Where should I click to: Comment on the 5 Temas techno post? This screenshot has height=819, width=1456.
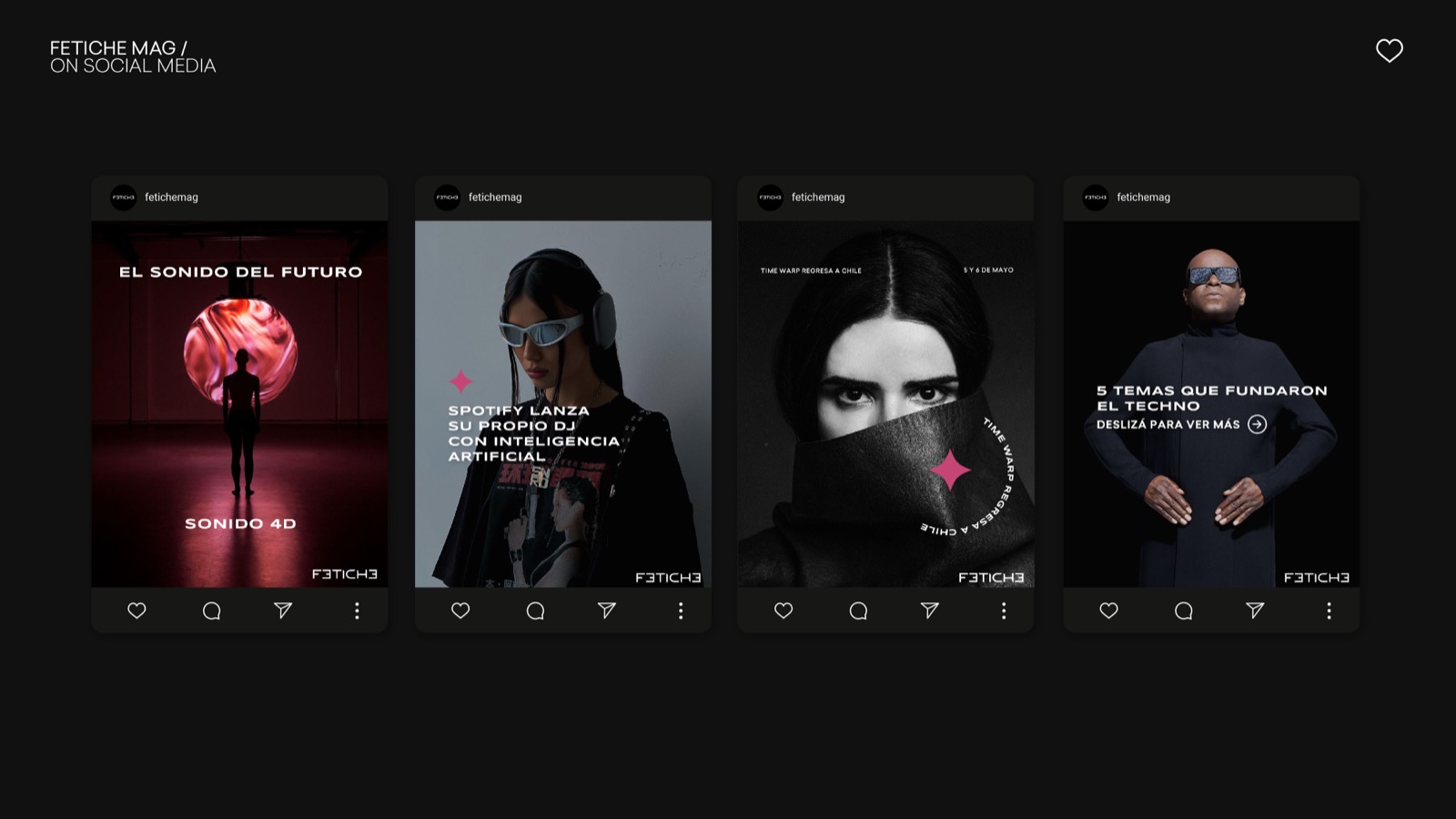[x=1183, y=611]
